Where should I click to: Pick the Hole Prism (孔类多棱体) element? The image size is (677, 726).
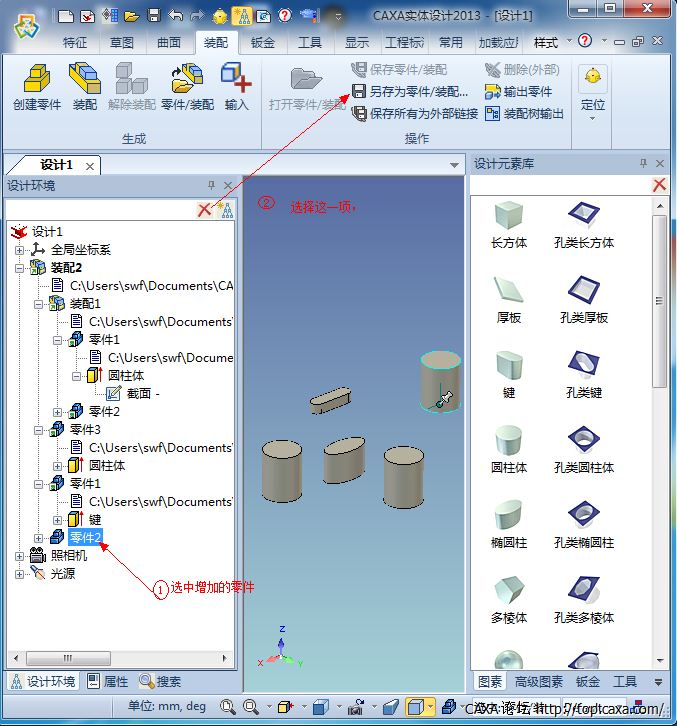[584, 600]
